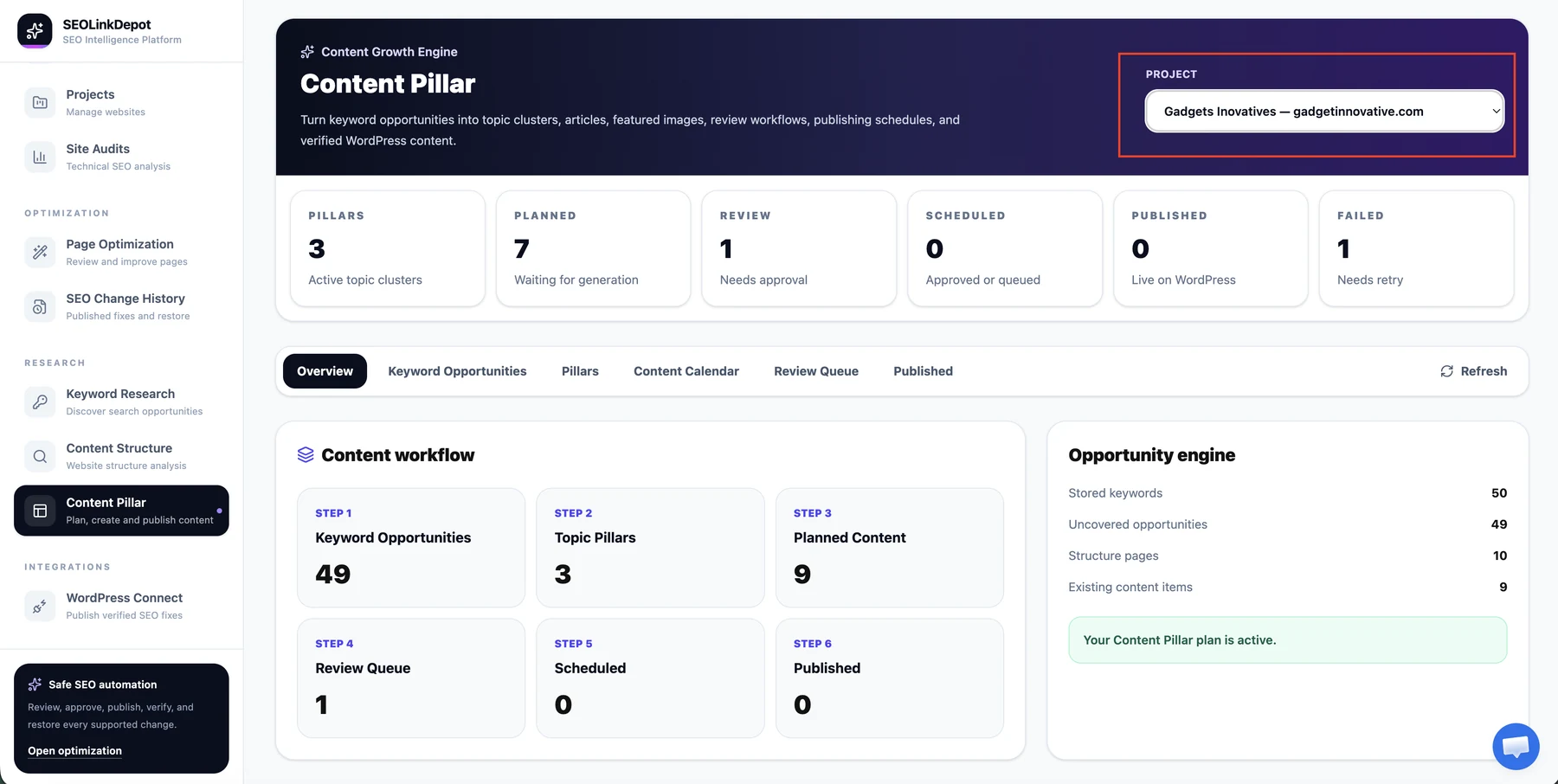This screenshot has height=784, width=1558.
Task: Click the SEOLinkDepot logo icon
Action: click(35, 31)
